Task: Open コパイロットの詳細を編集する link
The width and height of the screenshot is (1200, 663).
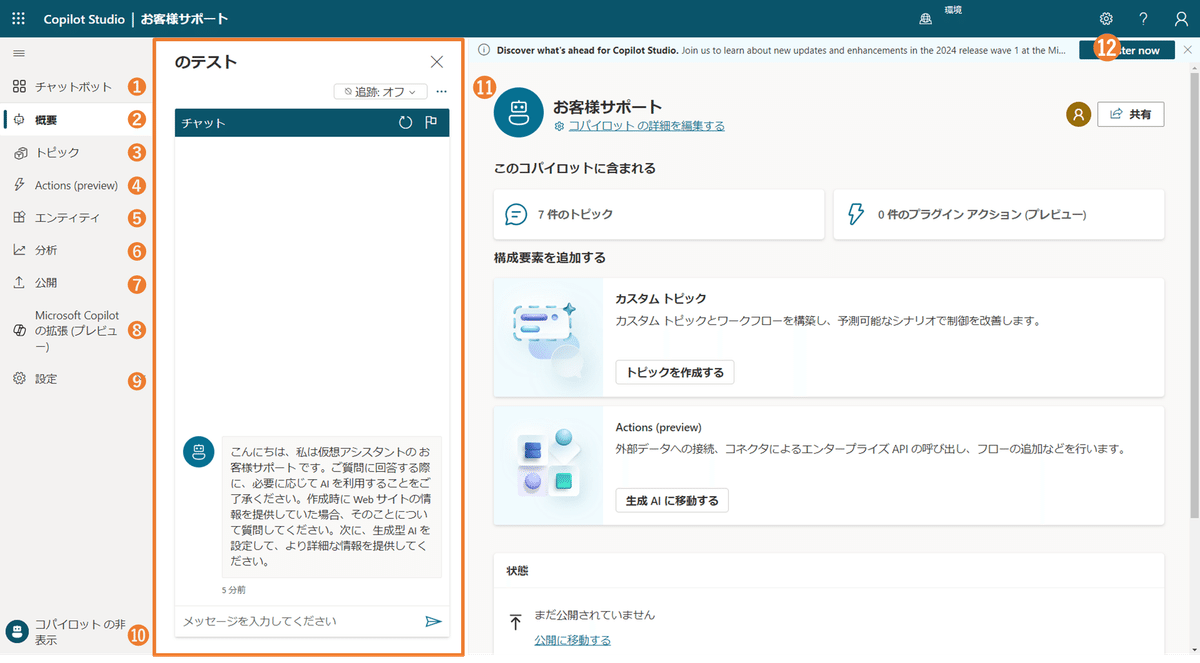Action: [x=647, y=126]
